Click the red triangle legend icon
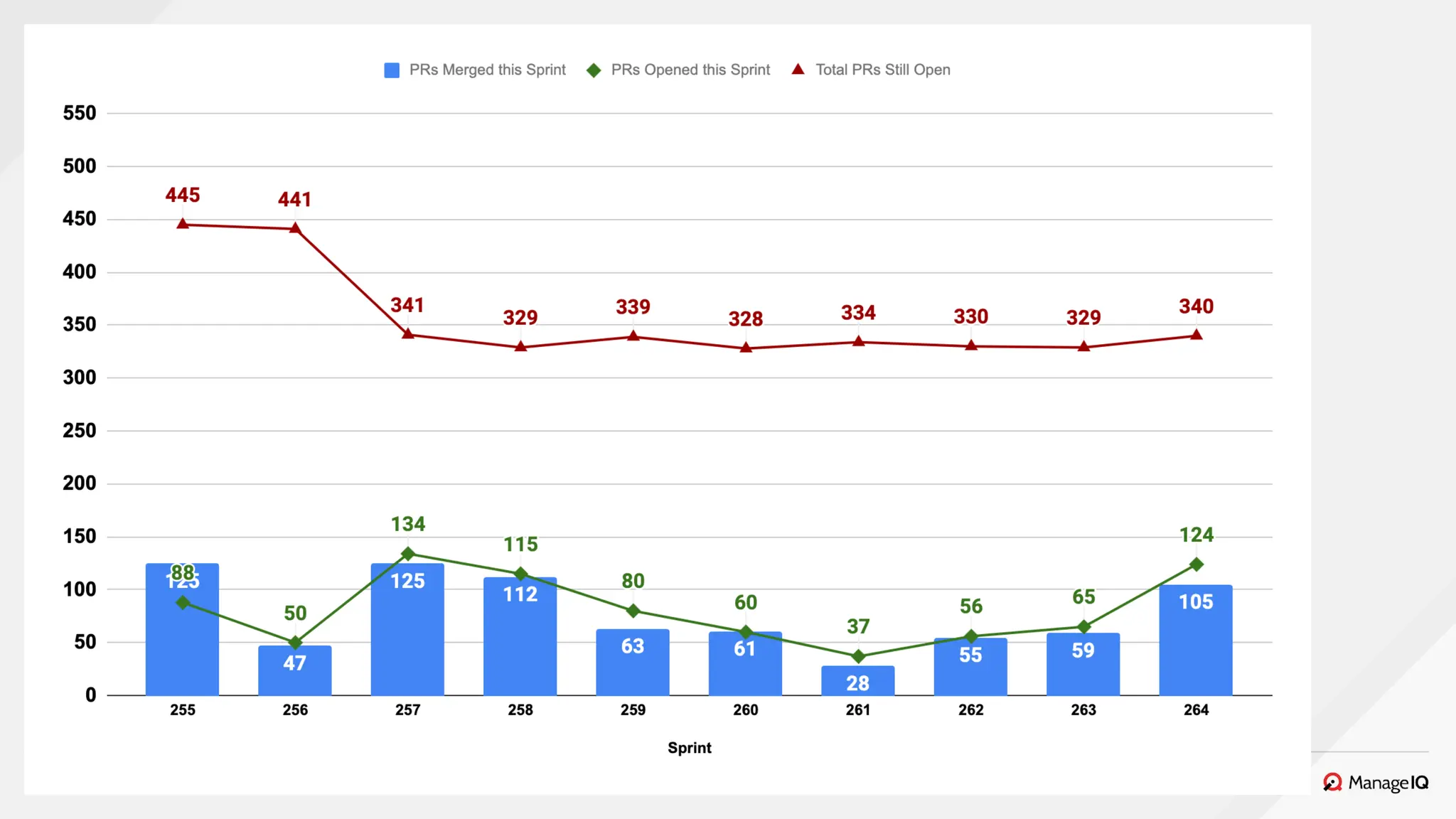The width and height of the screenshot is (1456, 819). tap(798, 70)
